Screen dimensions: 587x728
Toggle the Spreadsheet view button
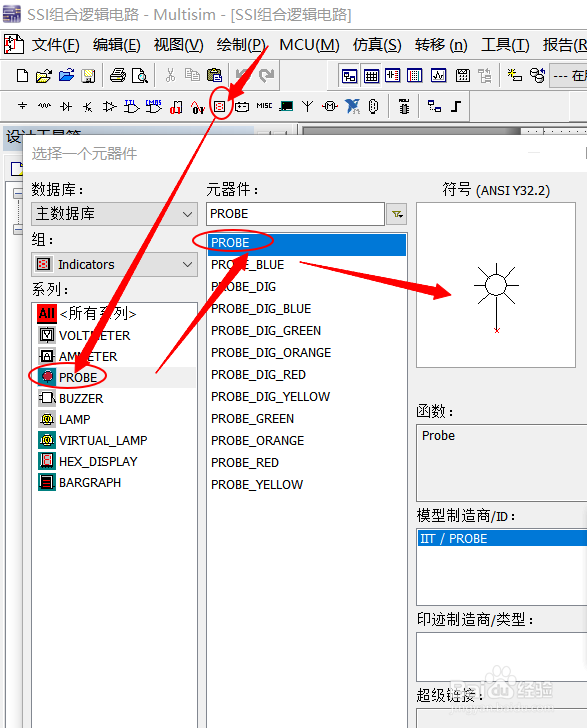pos(371,75)
